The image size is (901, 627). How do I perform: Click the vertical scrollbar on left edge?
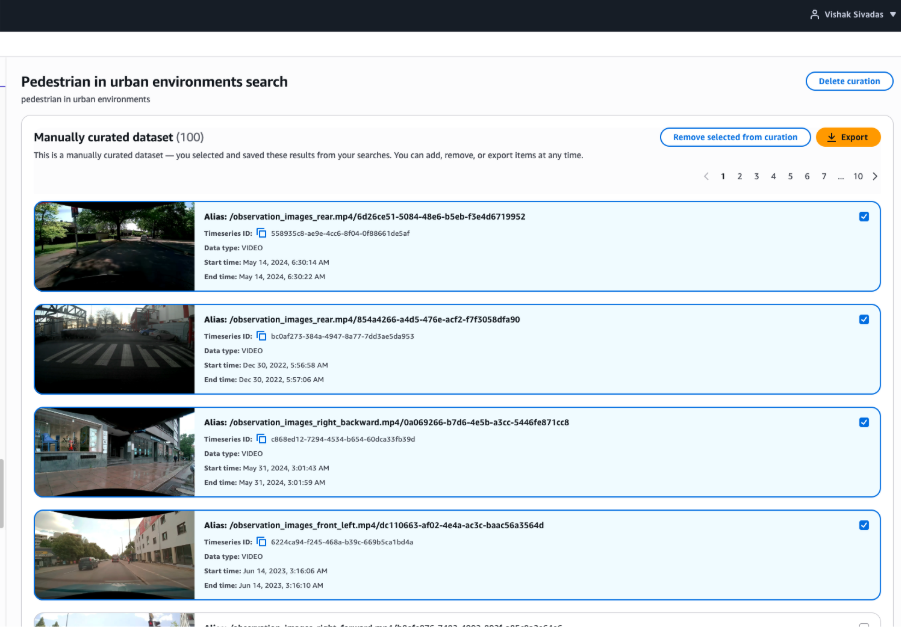(x=2, y=493)
